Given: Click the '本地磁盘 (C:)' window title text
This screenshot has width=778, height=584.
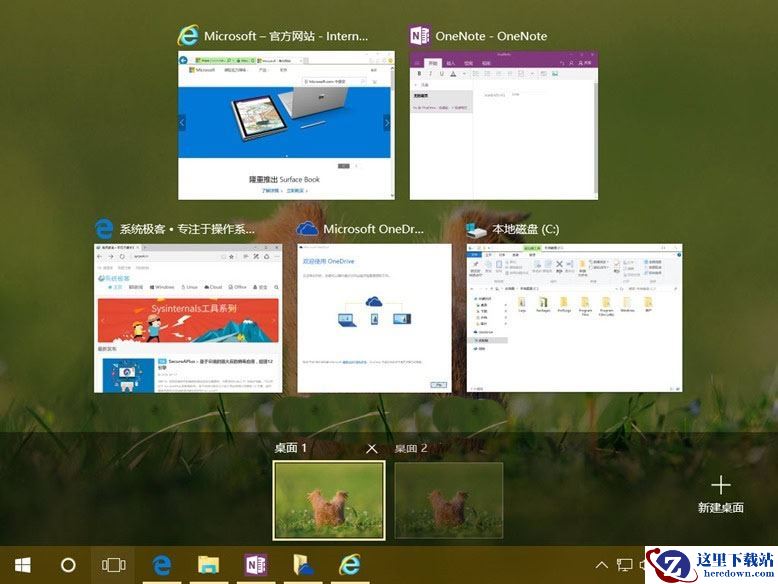Looking at the screenshot, I should click(x=525, y=229).
